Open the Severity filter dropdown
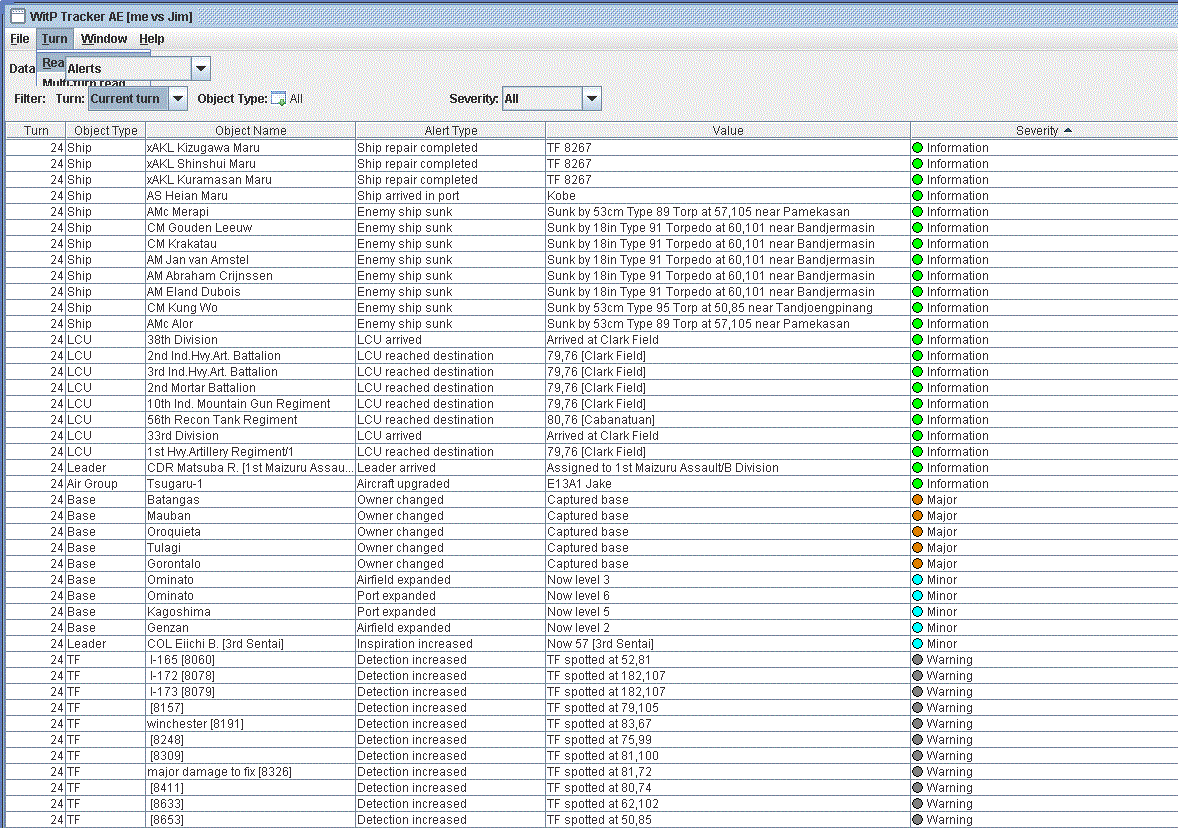 pos(591,99)
